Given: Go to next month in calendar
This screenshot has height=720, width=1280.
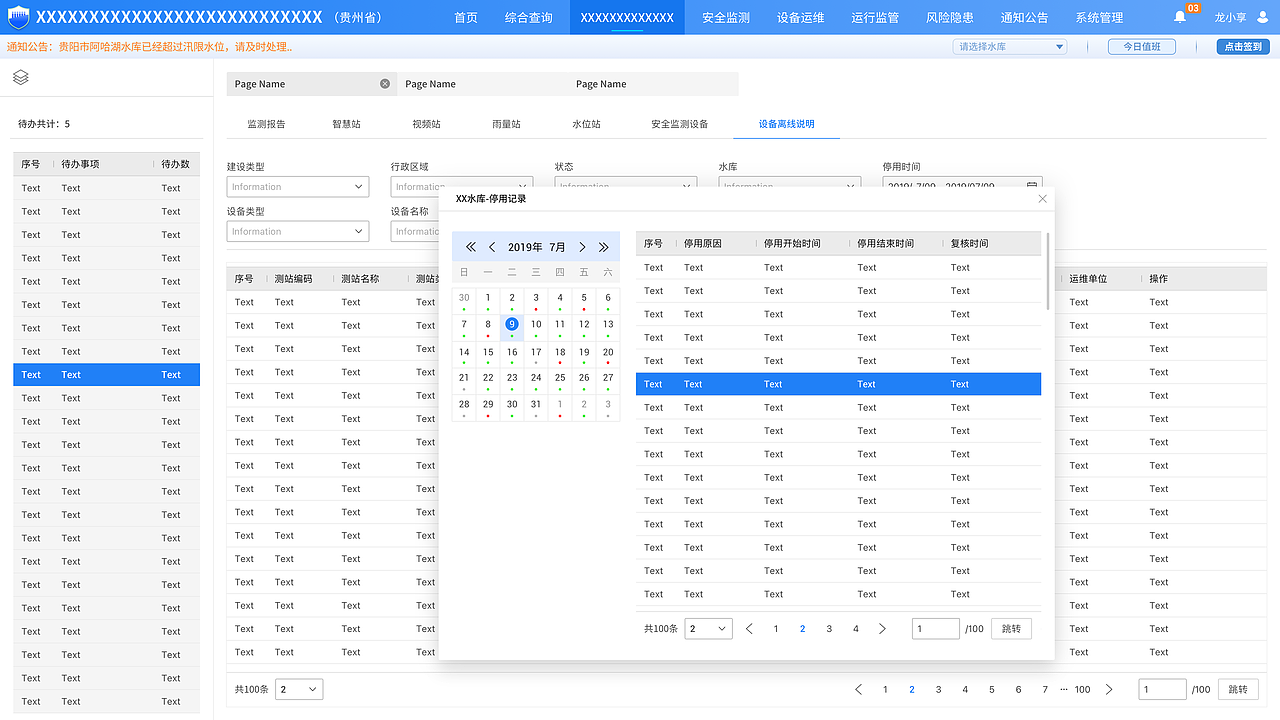Looking at the screenshot, I should pos(582,247).
